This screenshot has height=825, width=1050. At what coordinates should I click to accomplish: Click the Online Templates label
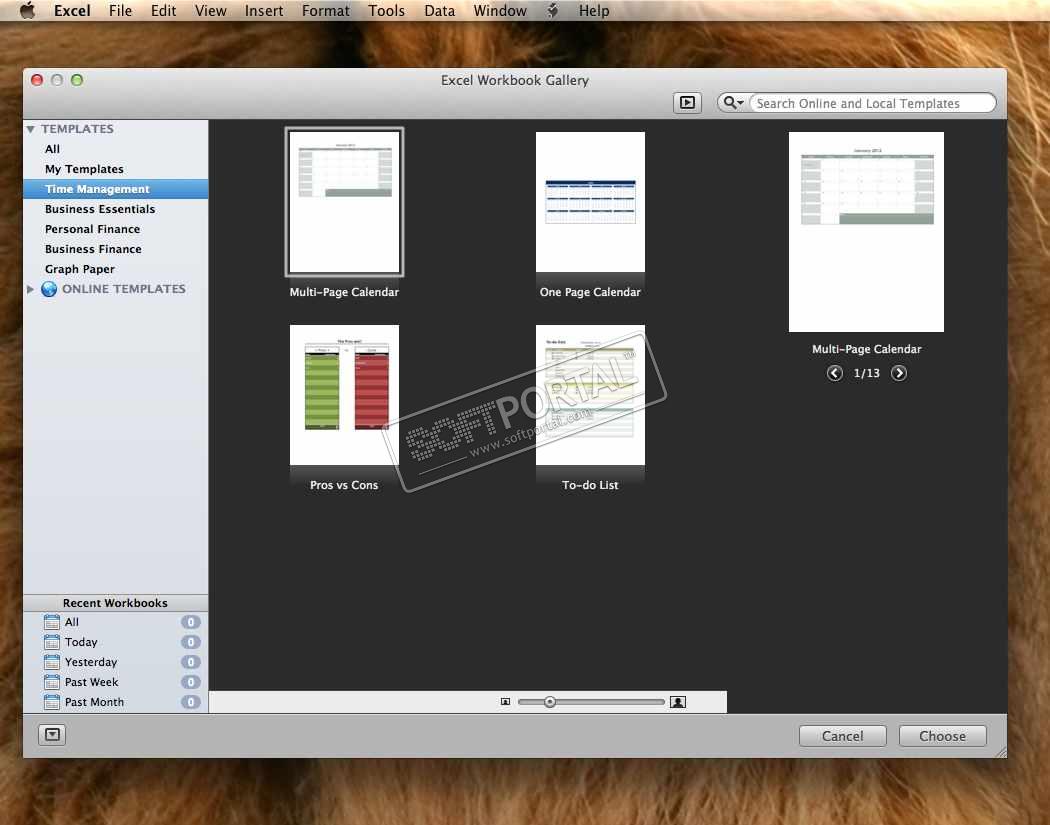[124, 289]
